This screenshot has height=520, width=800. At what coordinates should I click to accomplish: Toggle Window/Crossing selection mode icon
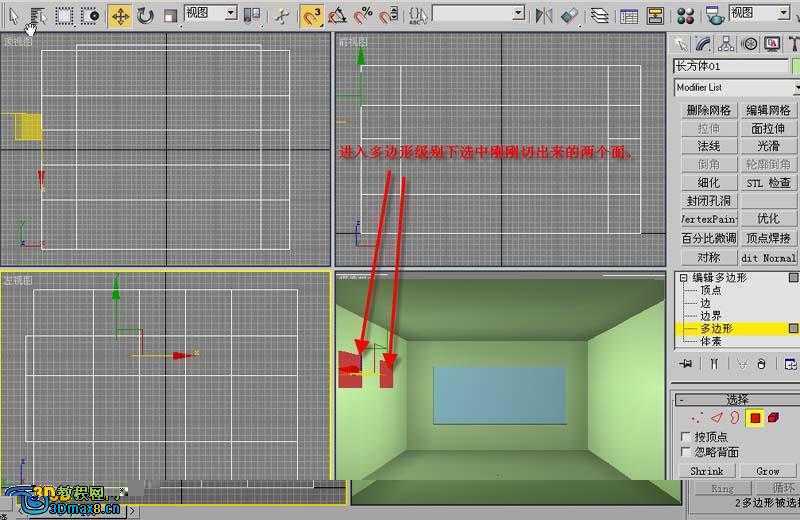91,16
